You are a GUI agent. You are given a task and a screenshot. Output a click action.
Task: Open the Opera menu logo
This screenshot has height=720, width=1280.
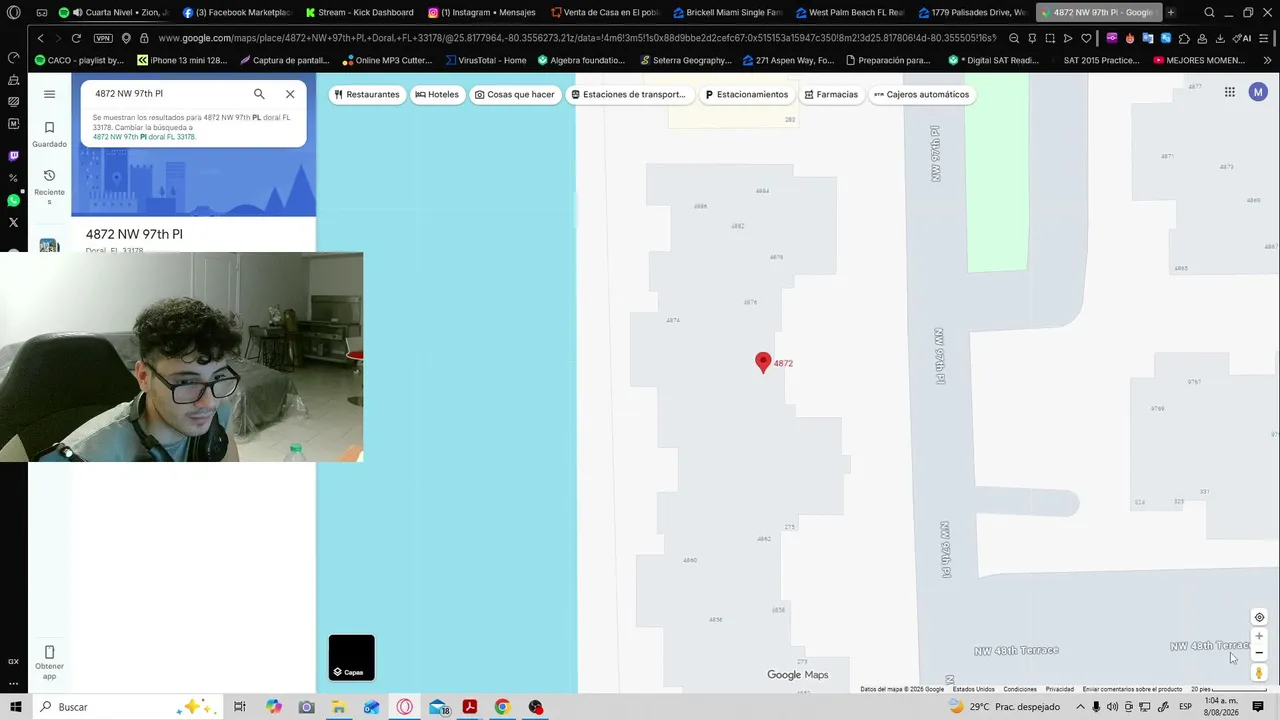coord(14,13)
